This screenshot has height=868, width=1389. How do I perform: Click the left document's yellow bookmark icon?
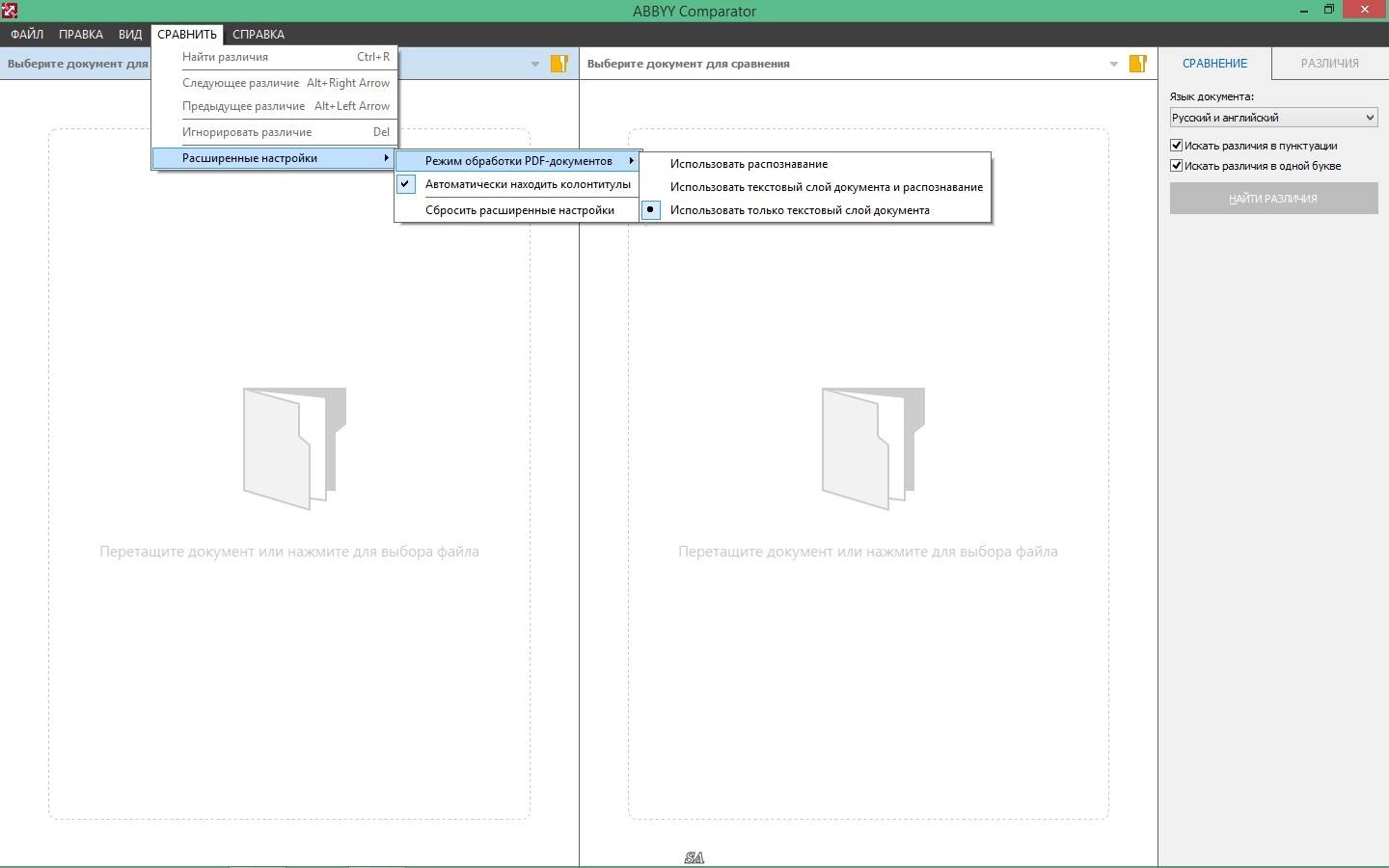coord(559,64)
